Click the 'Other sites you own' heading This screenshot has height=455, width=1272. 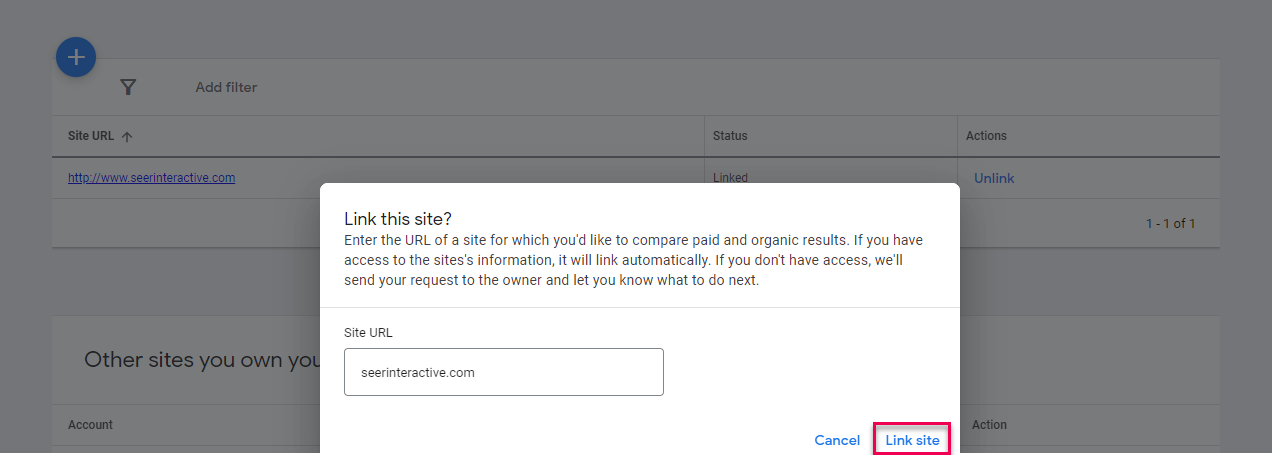pyautogui.click(x=200, y=360)
